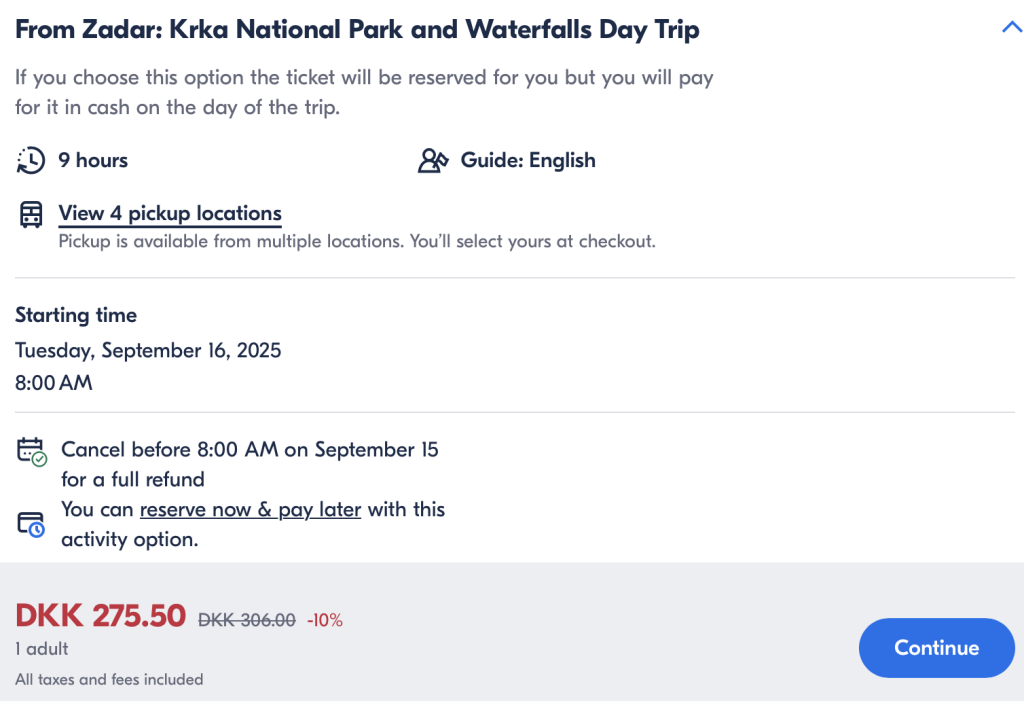The image size is (1024, 701).
Task: Click All taxes and fees included note
Action: point(109,679)
